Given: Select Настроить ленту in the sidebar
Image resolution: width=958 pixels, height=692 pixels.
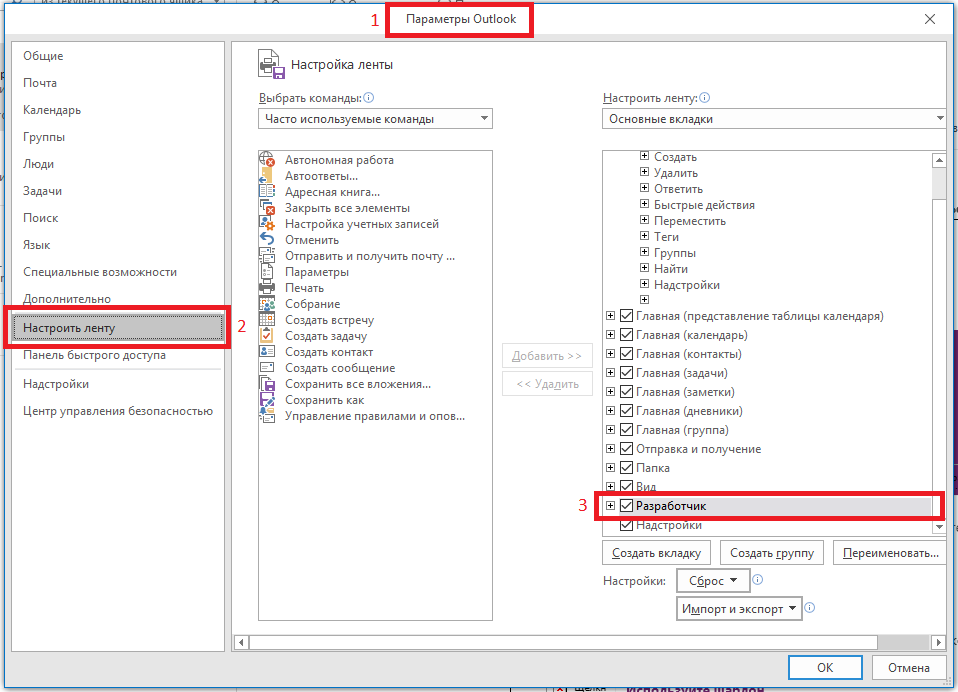Looking at the screenshot, I should 117,328.
